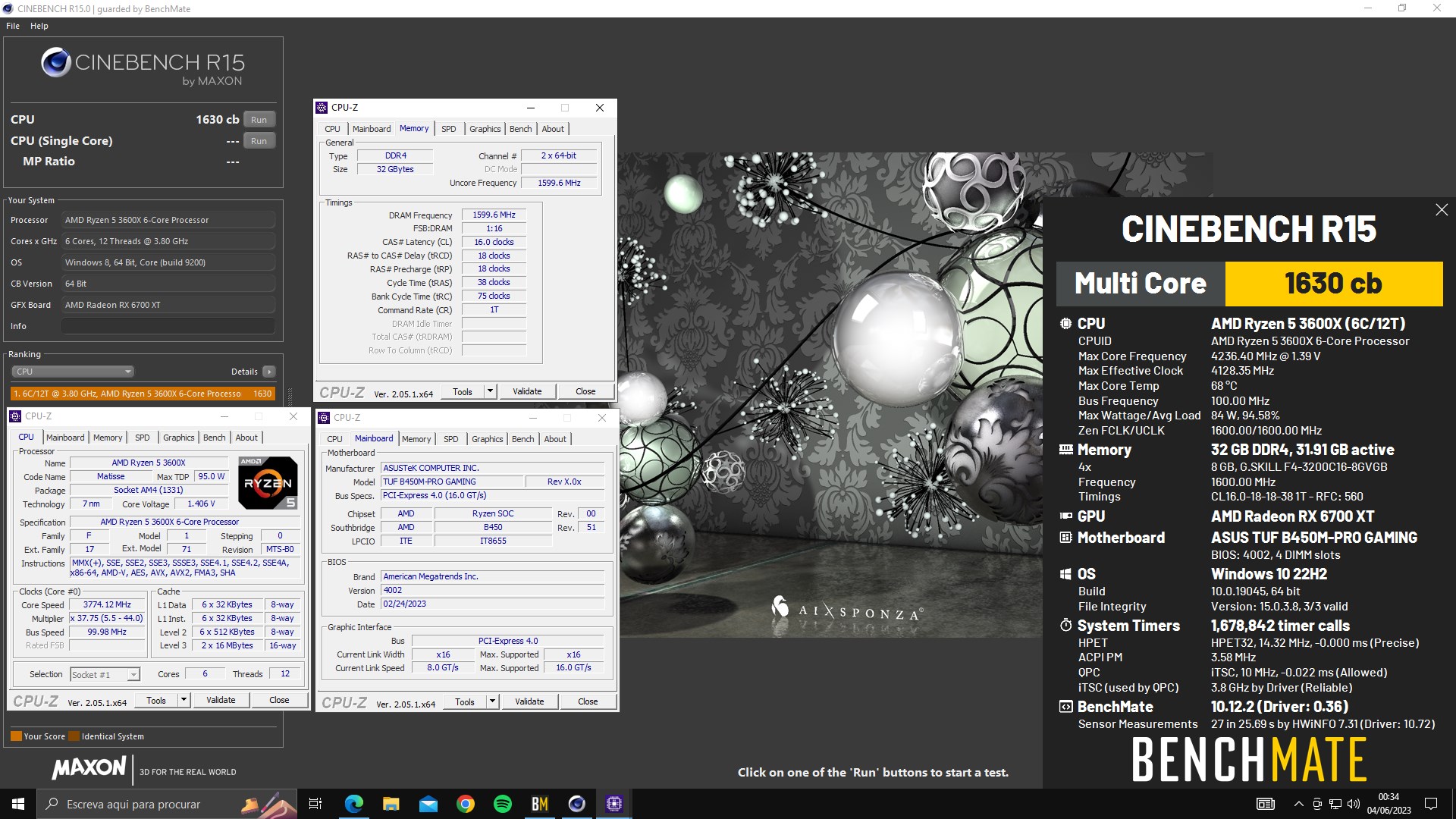Click the taskbar clock and date
Image resolution: width=1456 pixels, height=819 pixels.
pyautogui.click(x=1389, y=804)
